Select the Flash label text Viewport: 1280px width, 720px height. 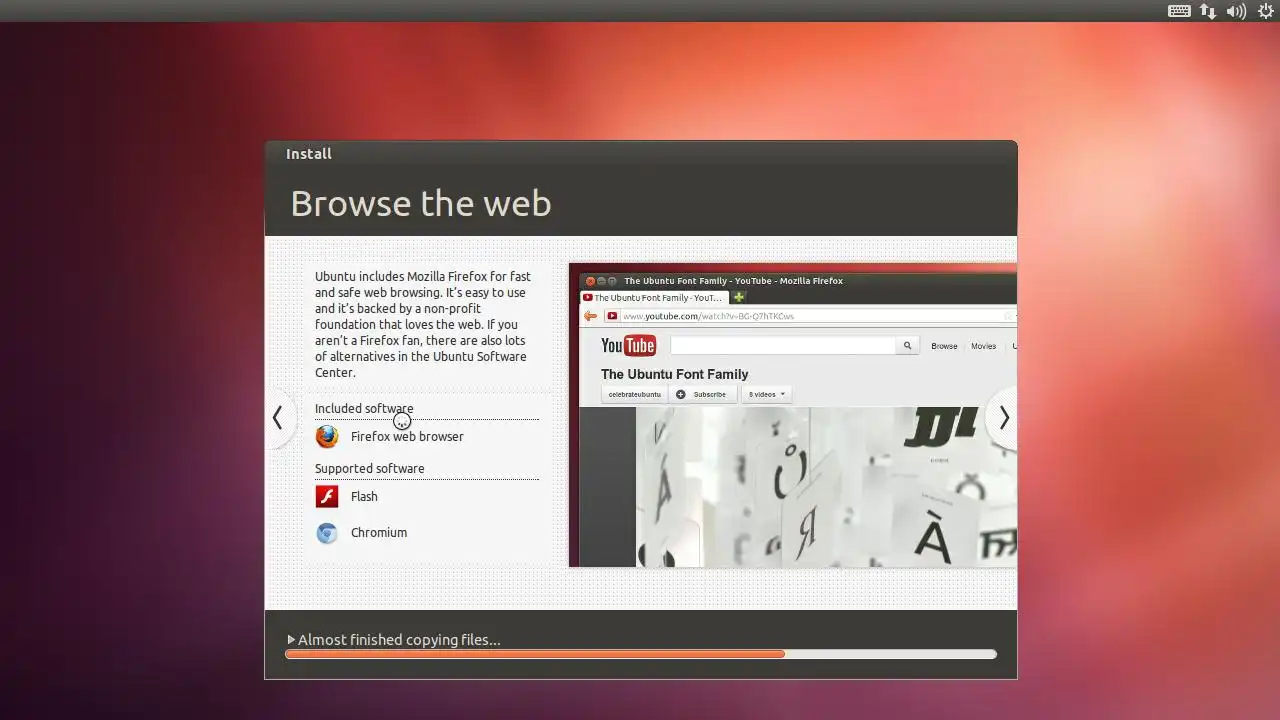[364, 497]
